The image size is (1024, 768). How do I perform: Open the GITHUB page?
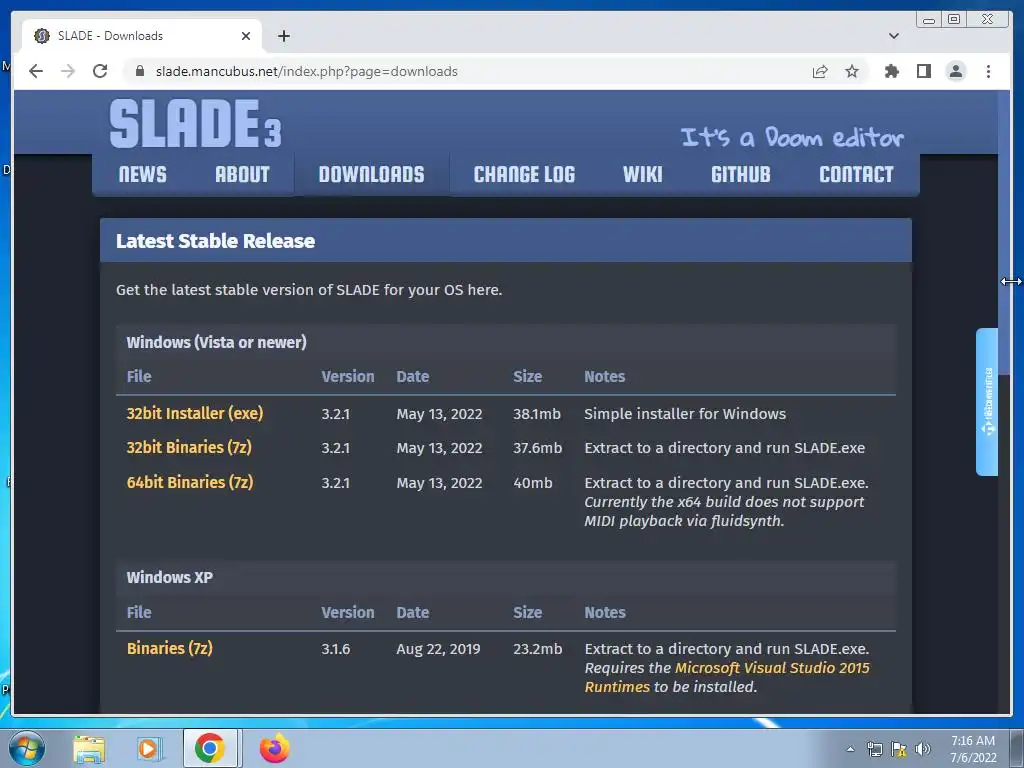click(x=741, y=174)
